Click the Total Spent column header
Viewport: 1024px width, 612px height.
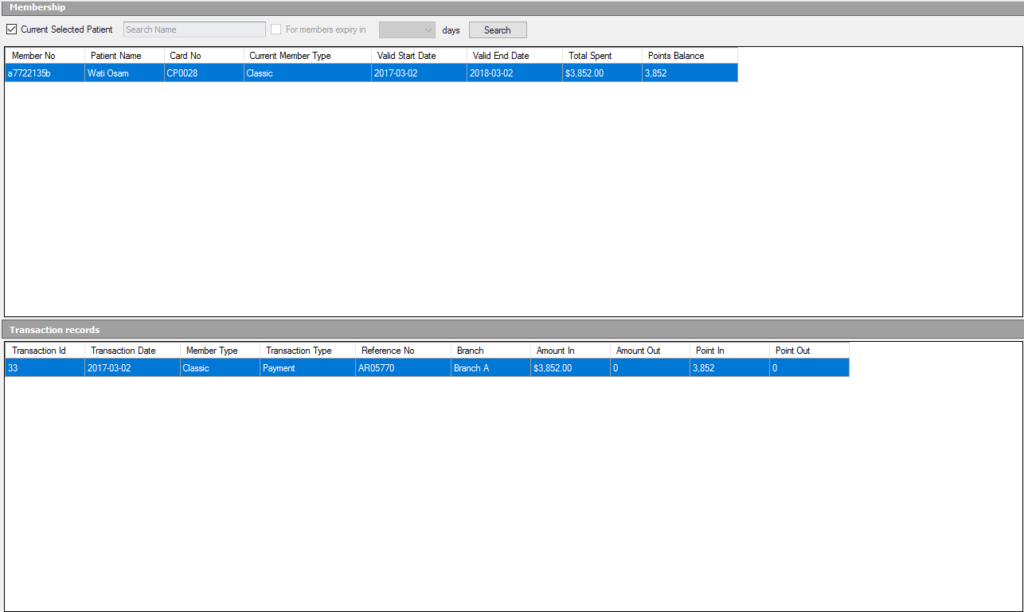603,56
